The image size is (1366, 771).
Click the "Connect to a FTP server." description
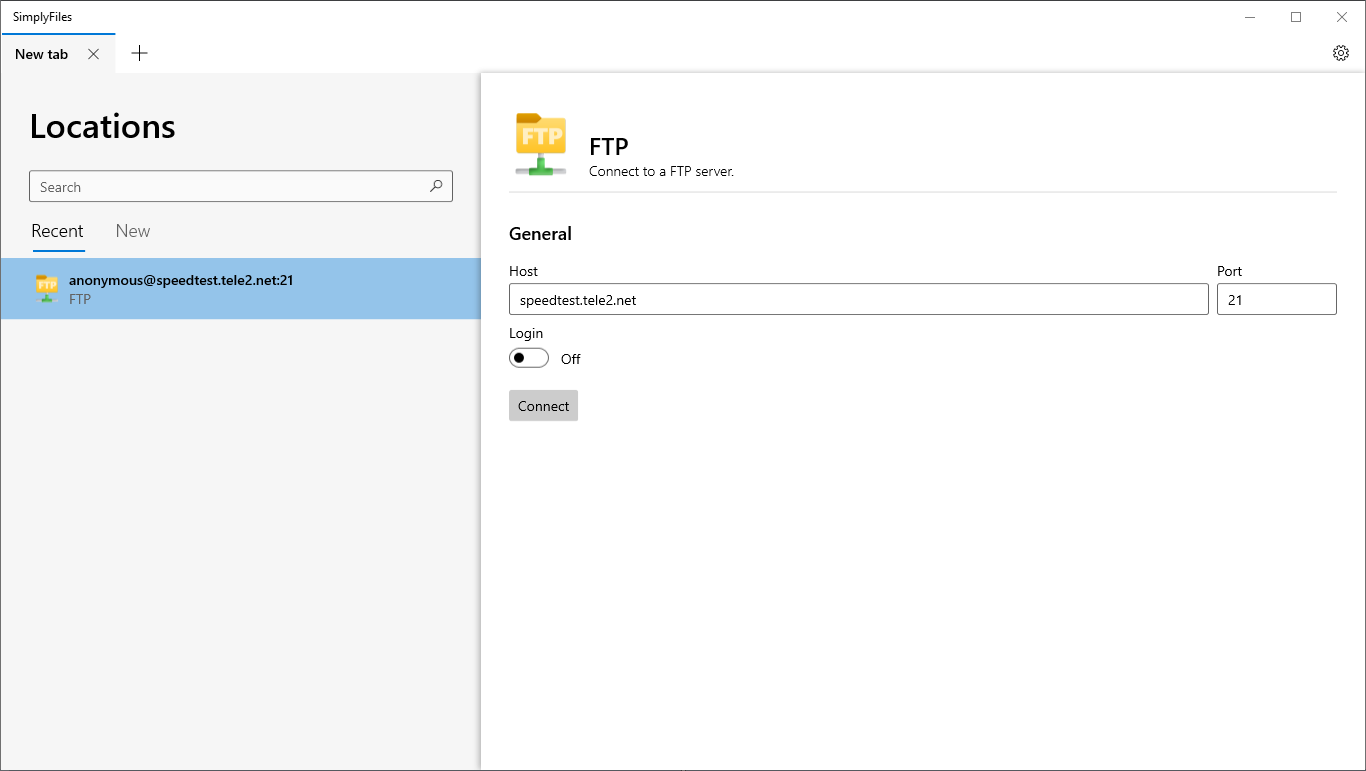click(661, 171)
